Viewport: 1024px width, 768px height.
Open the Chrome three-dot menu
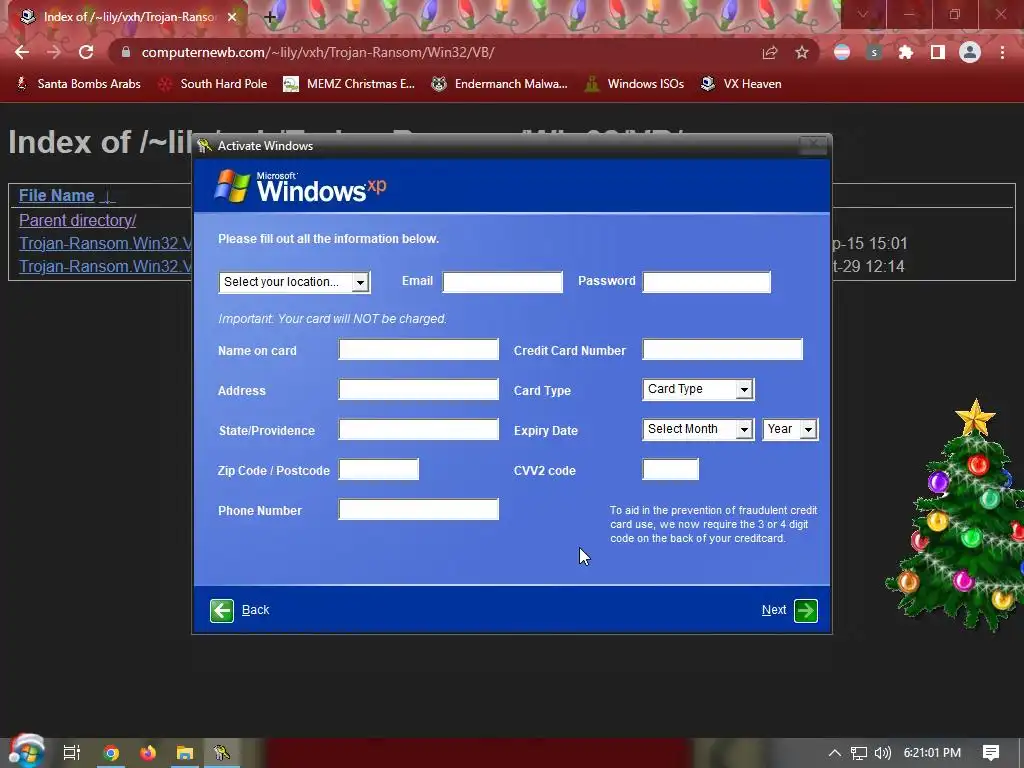(x=1002, y=53)
